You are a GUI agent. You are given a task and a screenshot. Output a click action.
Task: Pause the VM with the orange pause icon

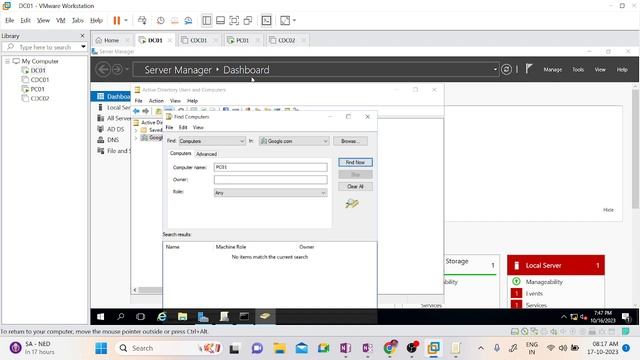117,20
